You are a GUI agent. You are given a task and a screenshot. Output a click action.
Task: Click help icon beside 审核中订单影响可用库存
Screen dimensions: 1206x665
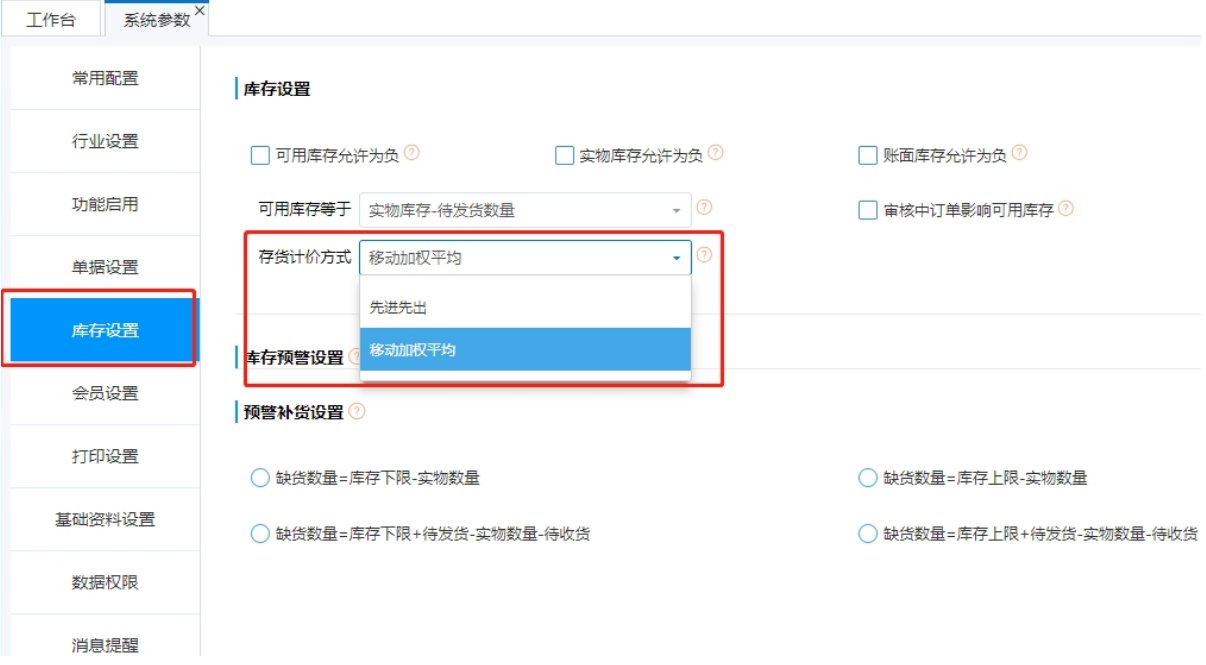[1066, 209]
